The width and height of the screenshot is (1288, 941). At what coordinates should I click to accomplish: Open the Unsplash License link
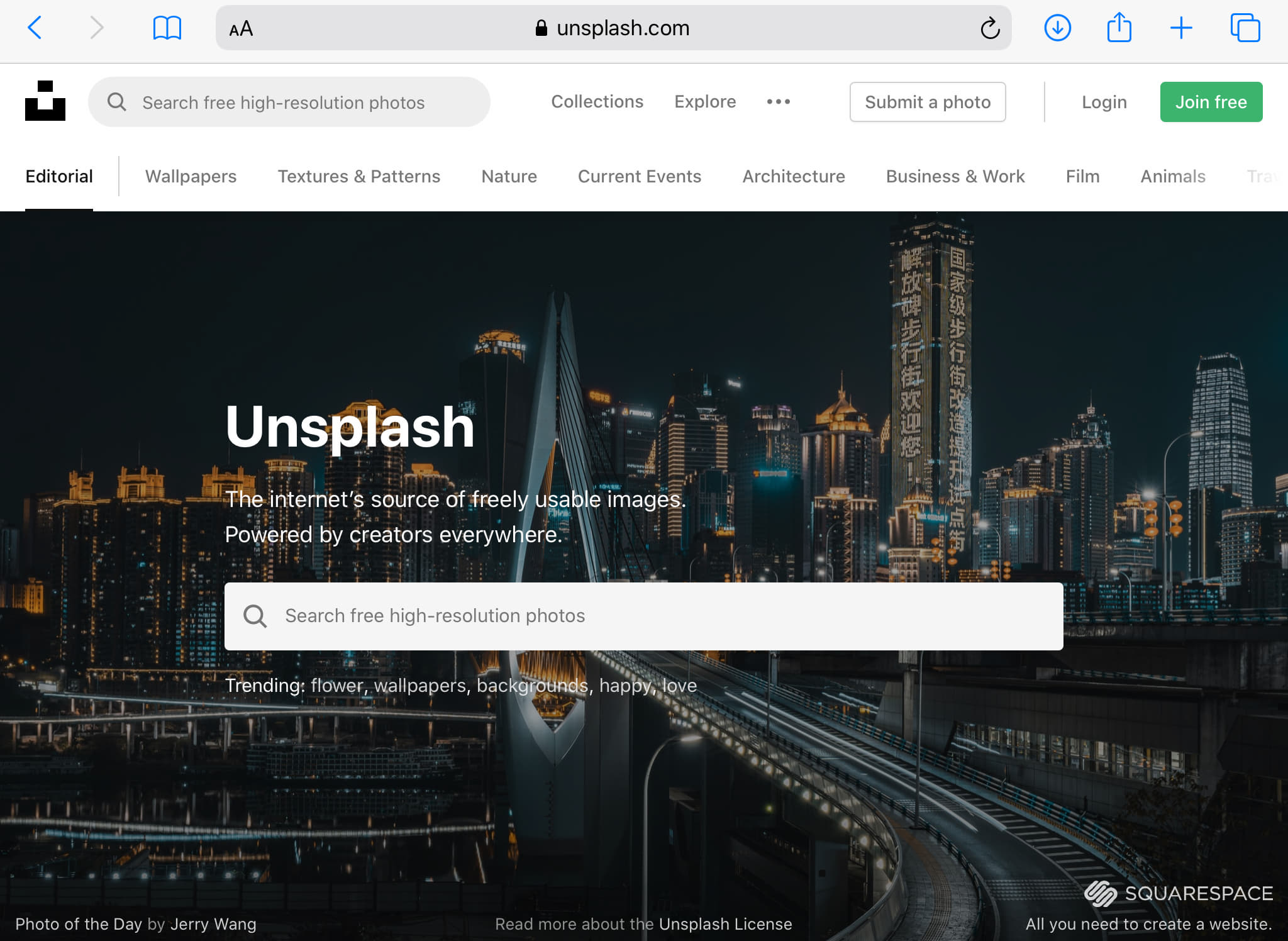point(725,923)
